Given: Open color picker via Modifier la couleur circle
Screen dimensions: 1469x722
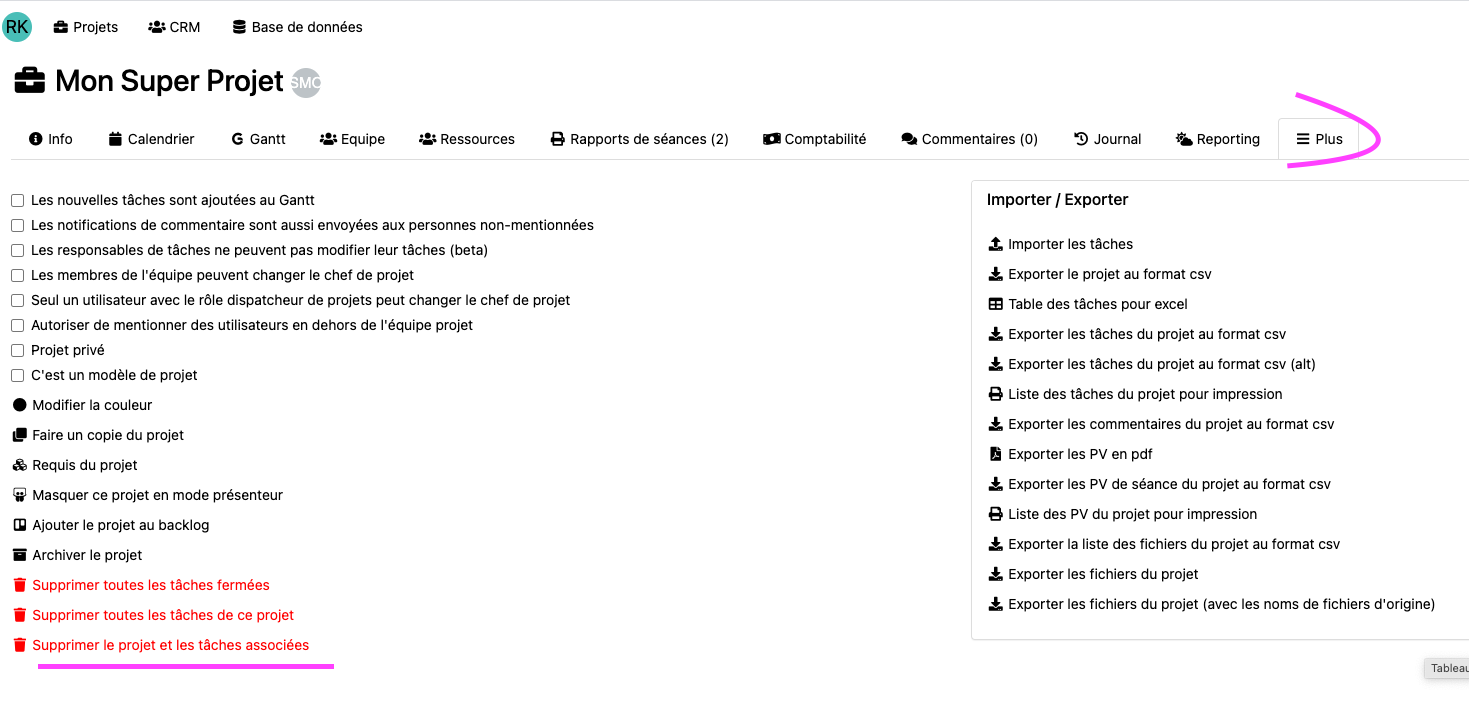Looking at the screenshot, I should (x=19, y=405).
